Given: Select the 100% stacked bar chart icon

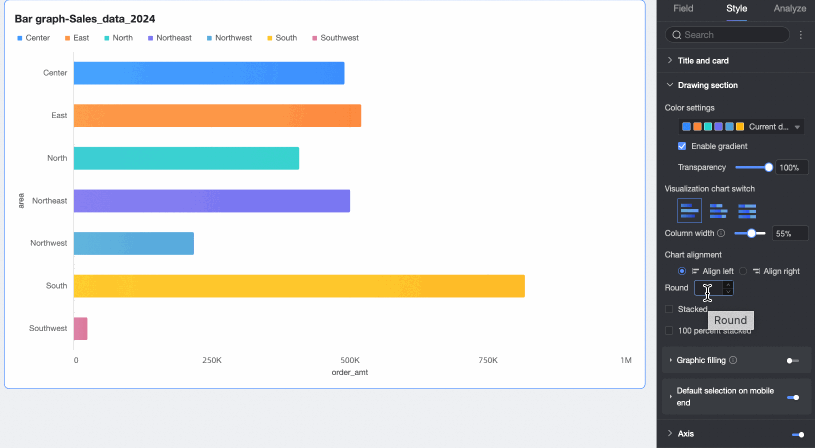Looking at the screenshot, I should click(x=747, y=210).
